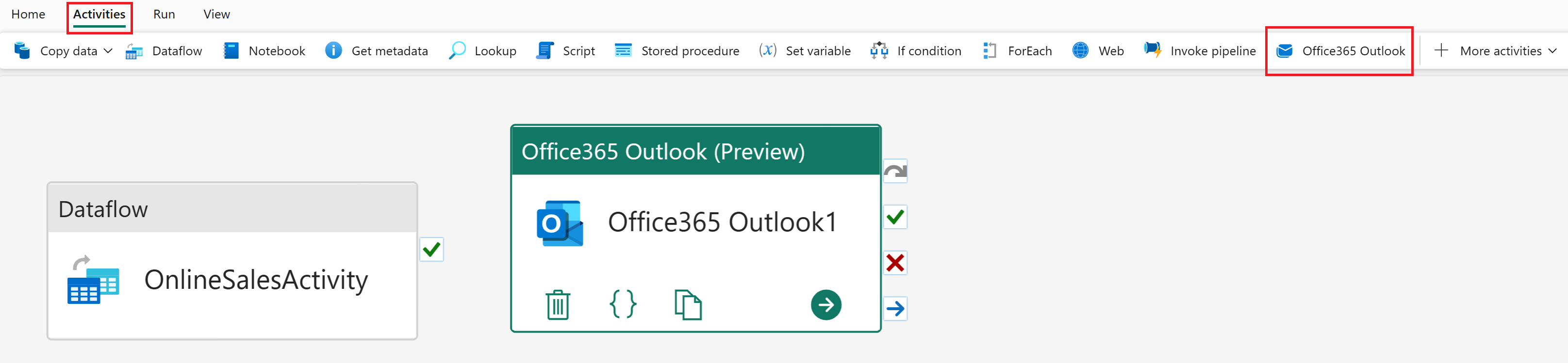Select the Office365 Outlook1 activity name

(723, 222)
